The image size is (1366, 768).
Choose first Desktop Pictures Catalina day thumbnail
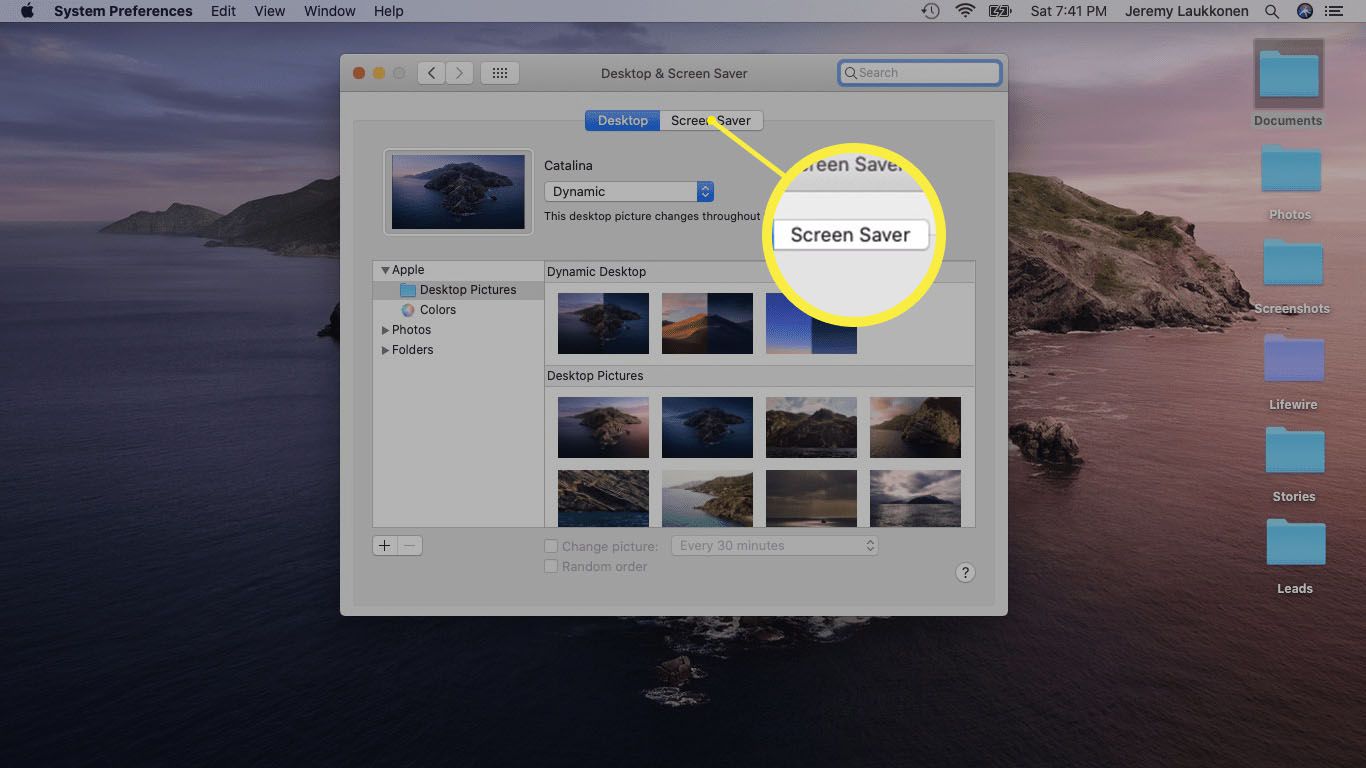(603, 427)
